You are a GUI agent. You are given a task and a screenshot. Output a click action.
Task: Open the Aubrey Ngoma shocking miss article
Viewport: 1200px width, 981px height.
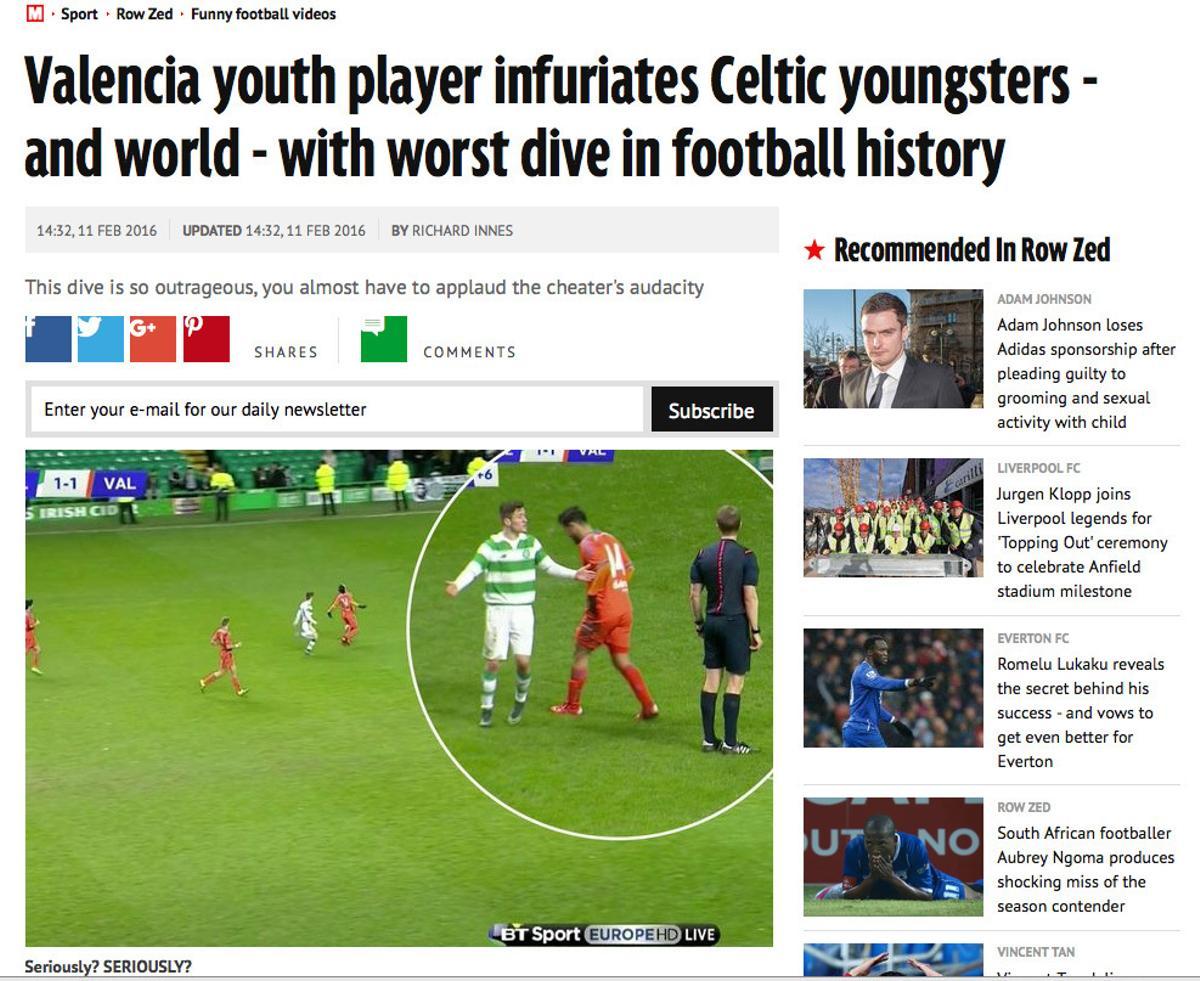tap(1085, 870)
